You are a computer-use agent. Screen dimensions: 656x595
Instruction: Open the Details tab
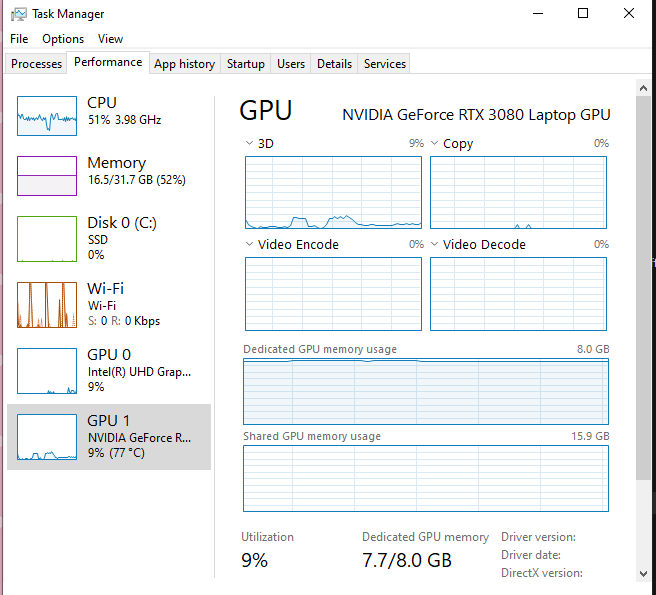[334, 64]
